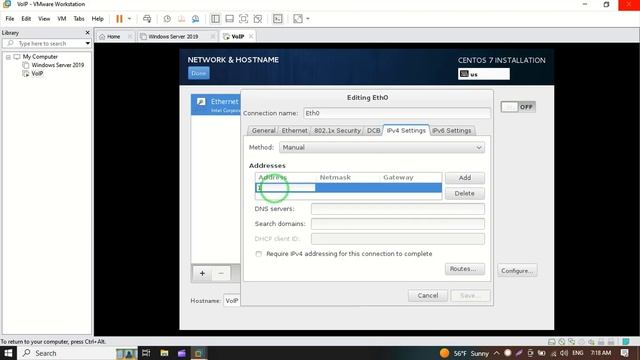Remove the device with minus button
This screenshot has height=360, width=640.
click(221, 273)
